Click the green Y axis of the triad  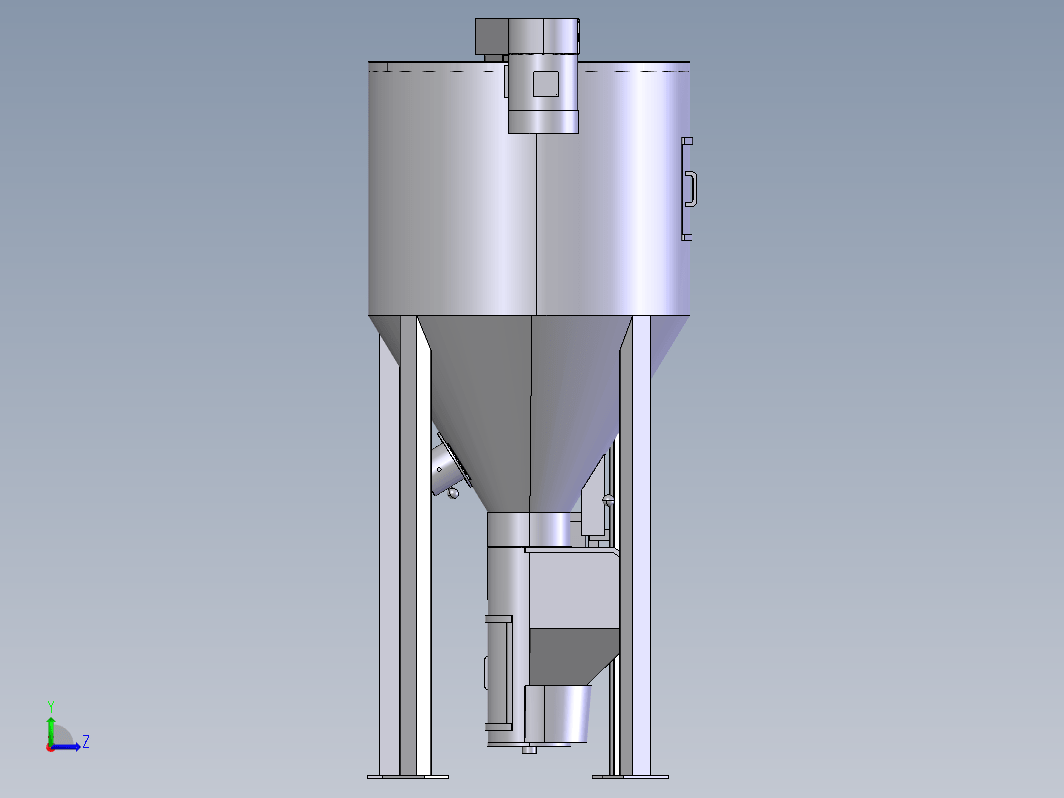pyautogui.click(x=51, y=729)
